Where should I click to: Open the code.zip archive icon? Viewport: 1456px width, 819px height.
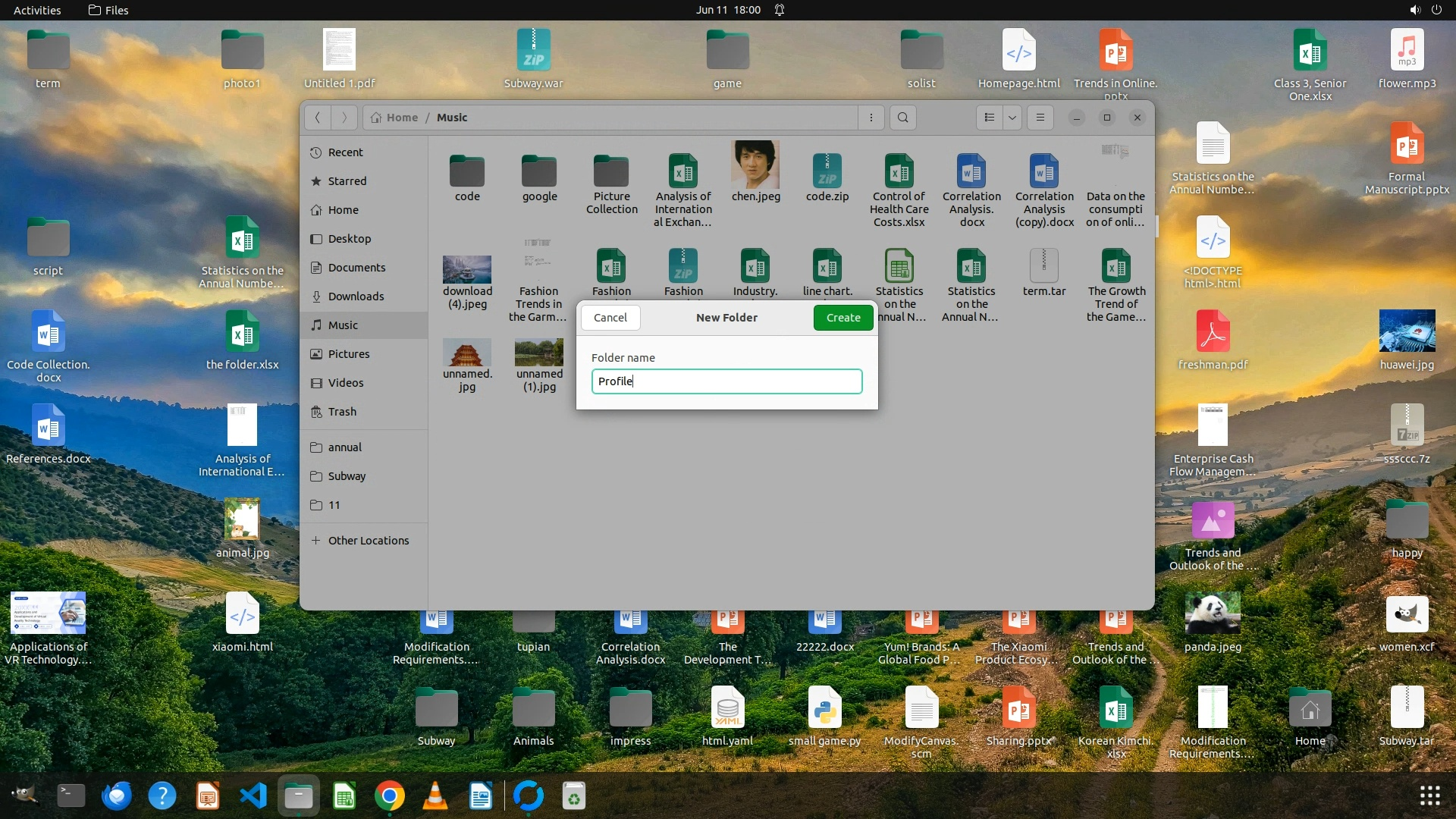tap(827, 171)
